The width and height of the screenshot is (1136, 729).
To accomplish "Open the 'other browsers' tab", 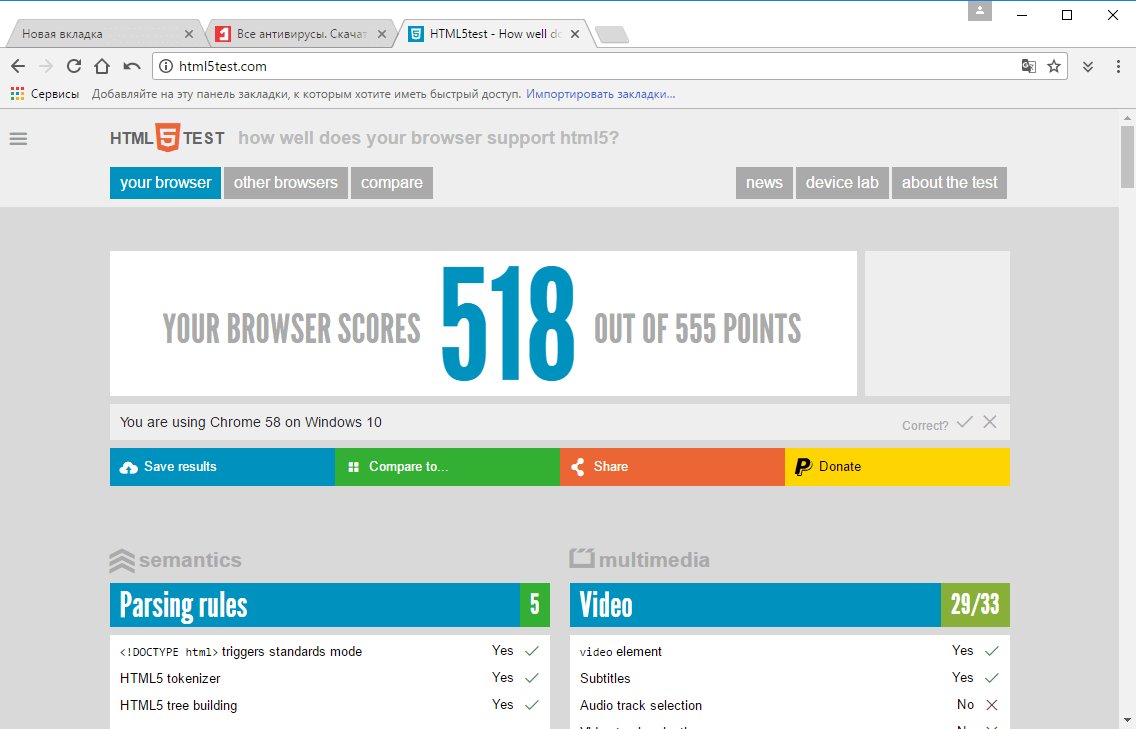I will point(285,183).
